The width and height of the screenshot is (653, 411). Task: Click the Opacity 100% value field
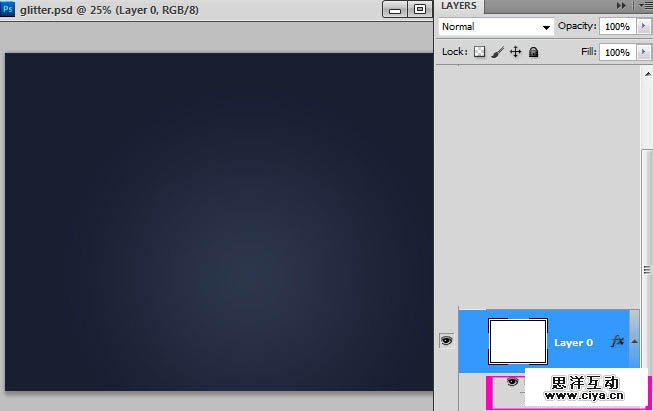[x=616, y=27]
